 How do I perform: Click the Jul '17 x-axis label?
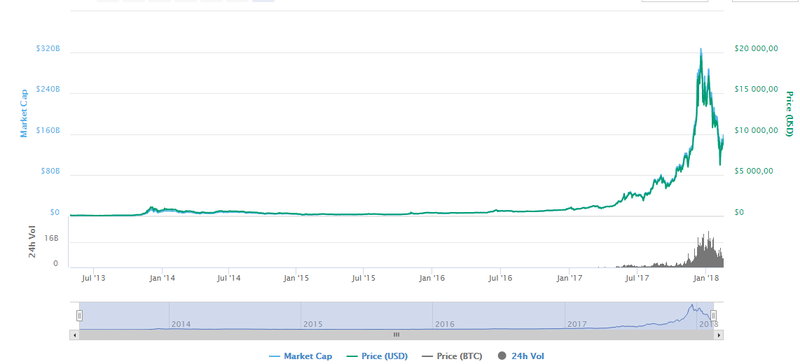point(636,278)
